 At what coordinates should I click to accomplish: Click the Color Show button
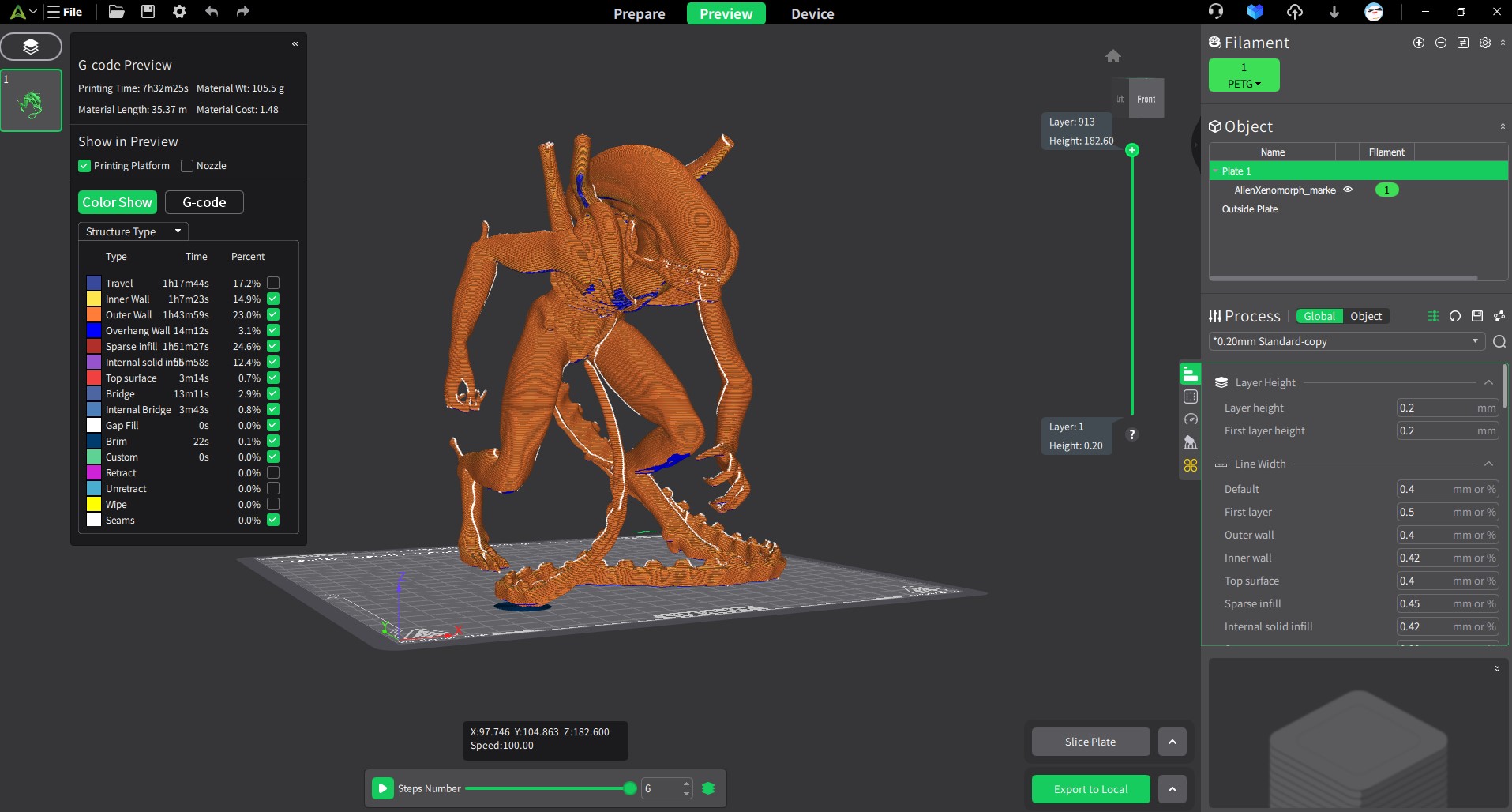[x=118, y=202]
